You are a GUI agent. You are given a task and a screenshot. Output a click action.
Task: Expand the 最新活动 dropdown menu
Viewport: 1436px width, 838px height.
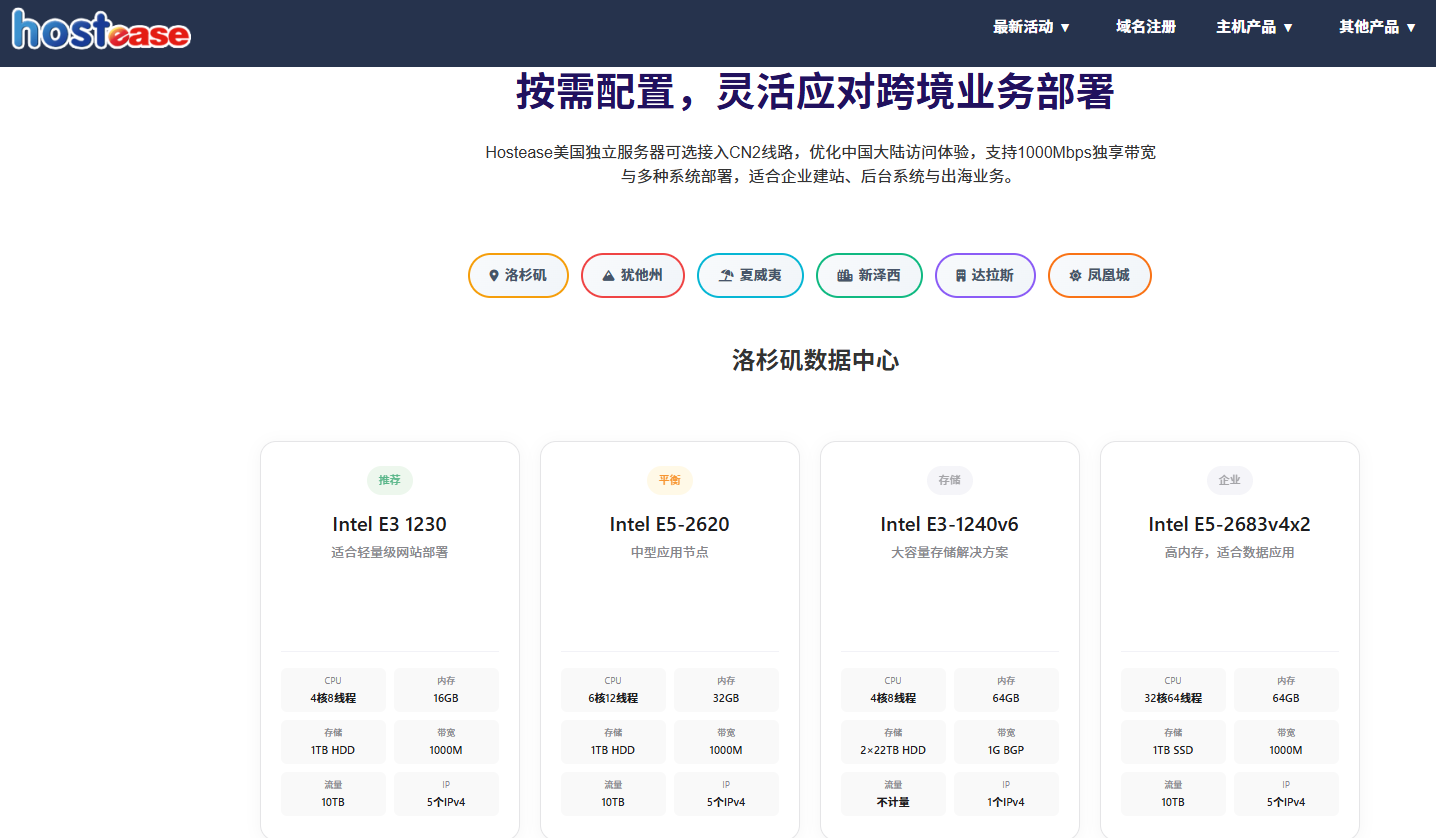point(1031,27)
